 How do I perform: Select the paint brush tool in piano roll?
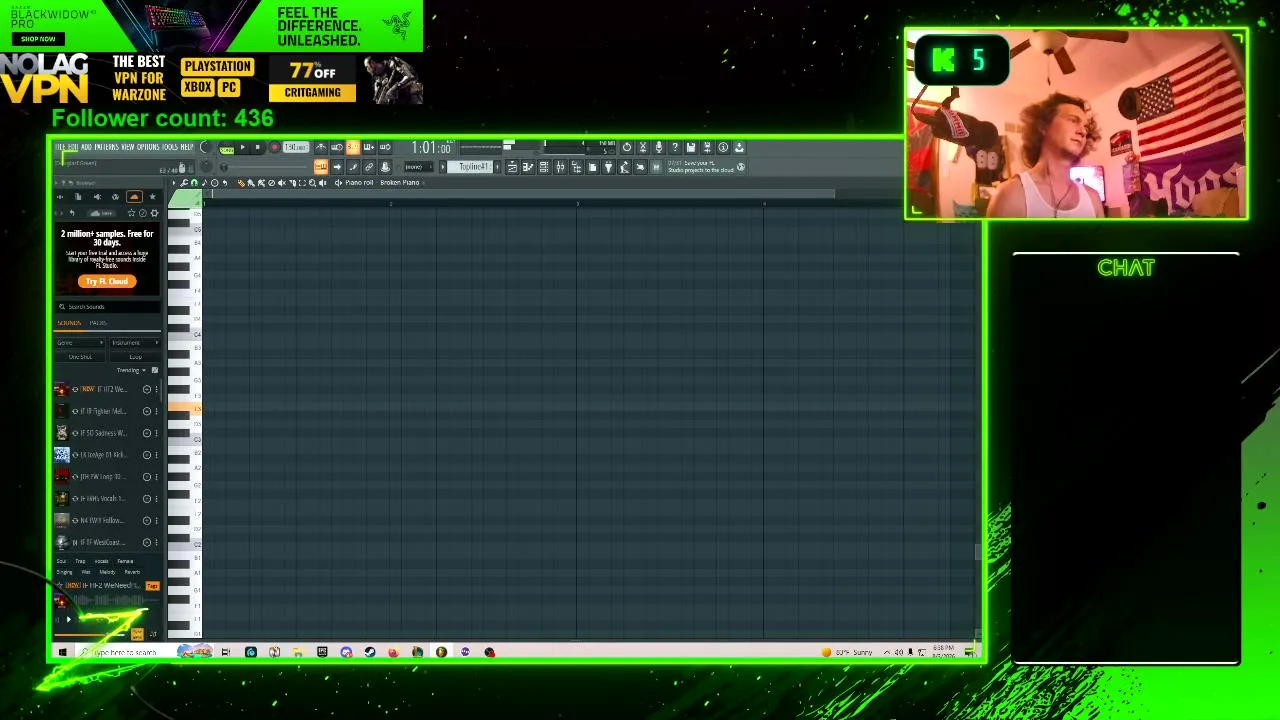tap(251, 183)
